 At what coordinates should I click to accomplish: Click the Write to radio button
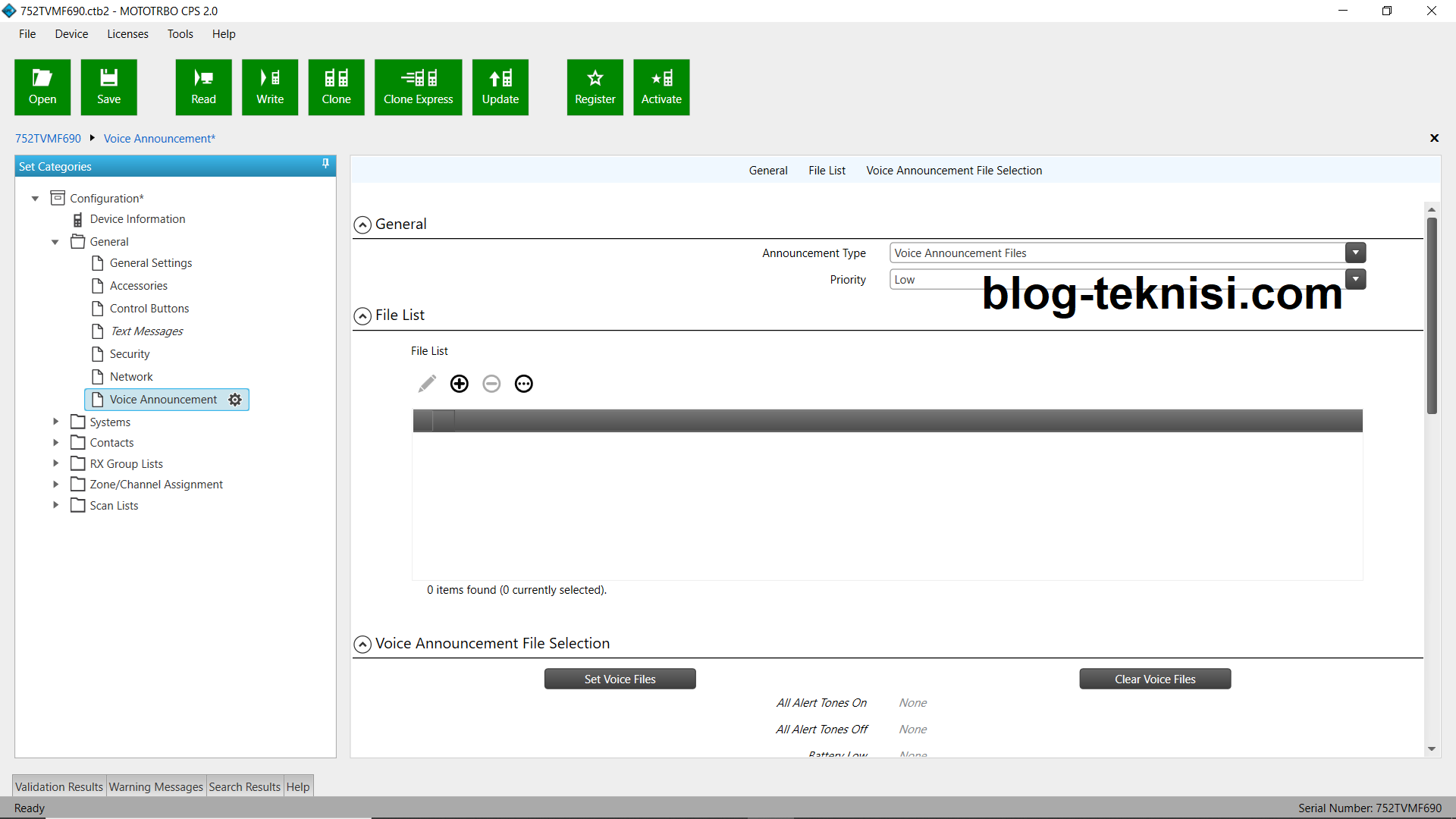270,87
